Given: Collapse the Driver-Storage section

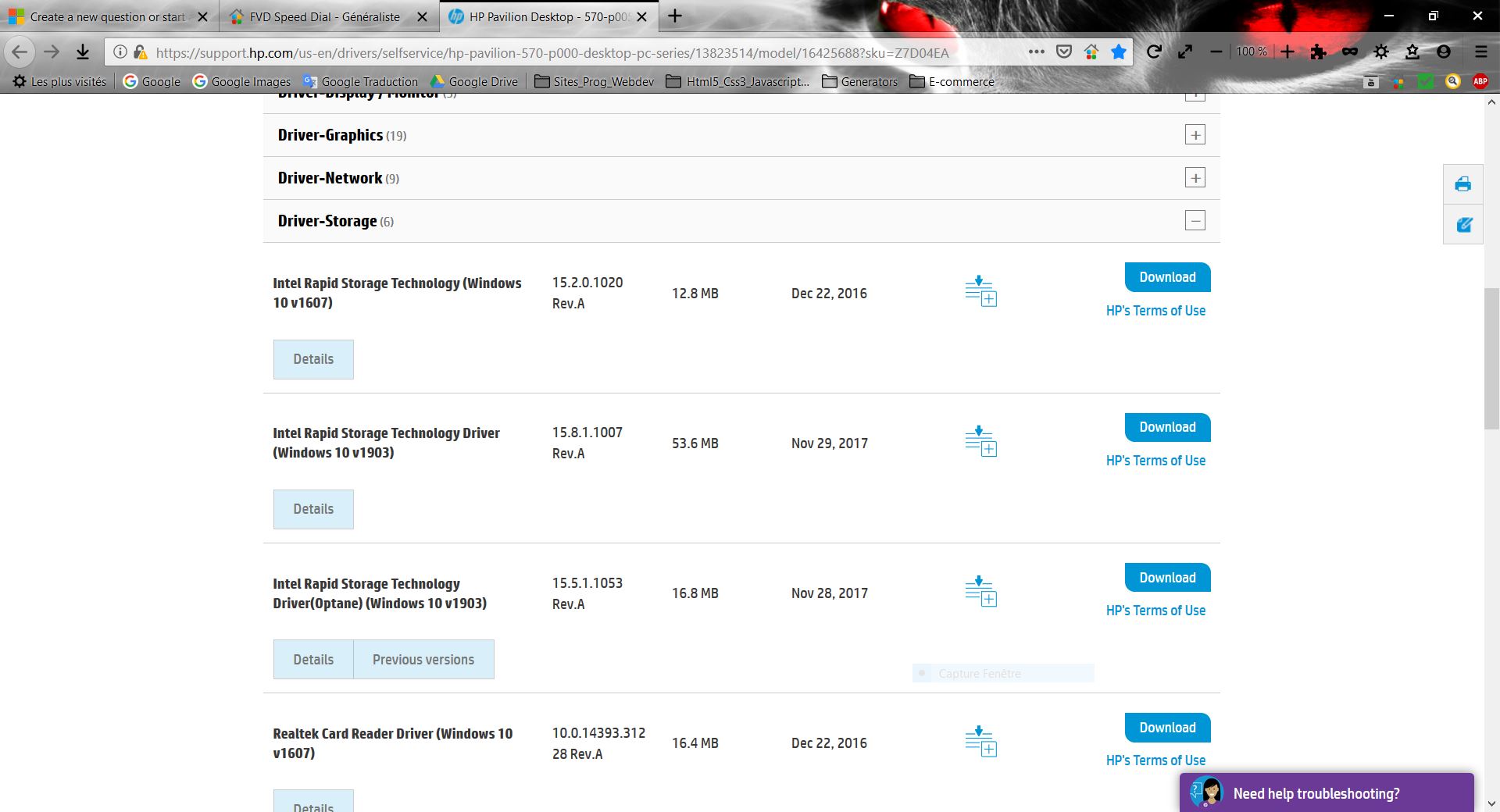Looking at the screenshot, I should [1195, 220].
